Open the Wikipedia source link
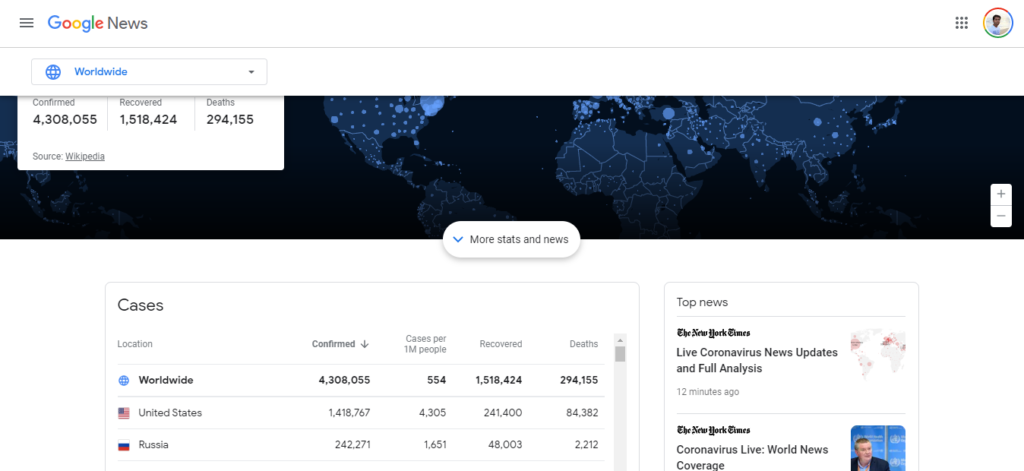Viewport: 1024px width, 471px height. pos(85,157)
